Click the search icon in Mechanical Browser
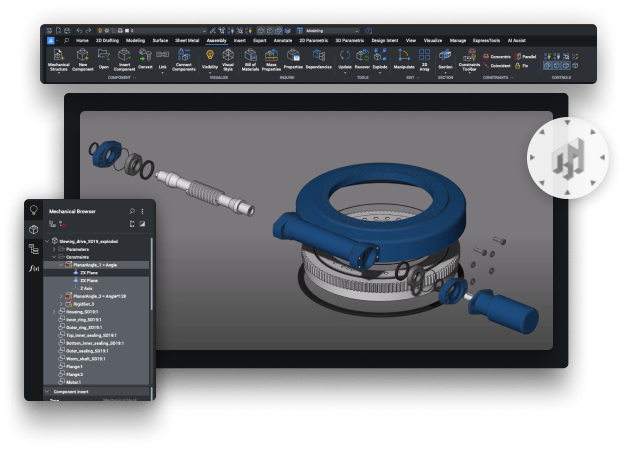624x449 pixels. pyautogui.click(x=131, y=212)
